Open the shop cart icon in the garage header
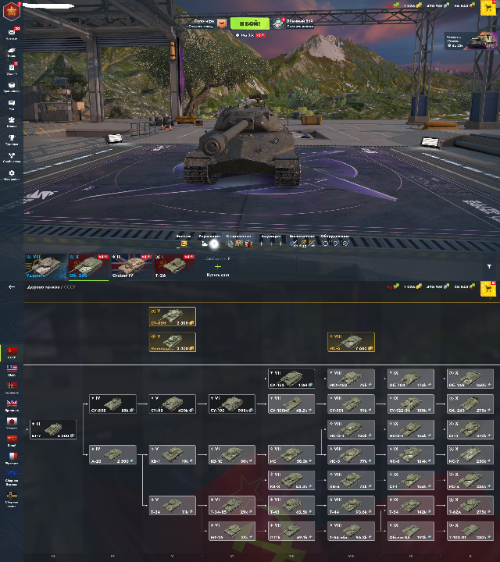The image size is (500, 562). [x=488, y=8]
